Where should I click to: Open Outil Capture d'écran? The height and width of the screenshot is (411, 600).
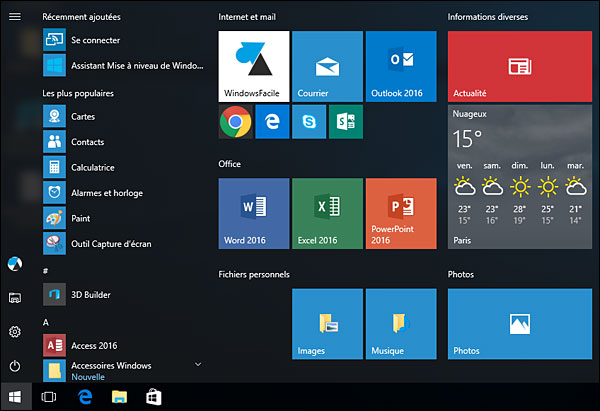[x=123, y=244]
